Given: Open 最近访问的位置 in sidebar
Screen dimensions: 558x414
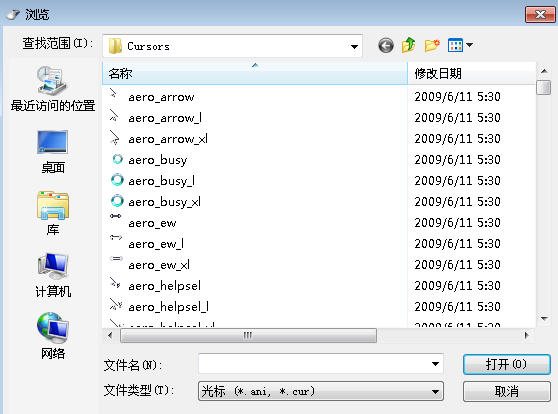Looking at the screenshot, I should coord(53,89).
